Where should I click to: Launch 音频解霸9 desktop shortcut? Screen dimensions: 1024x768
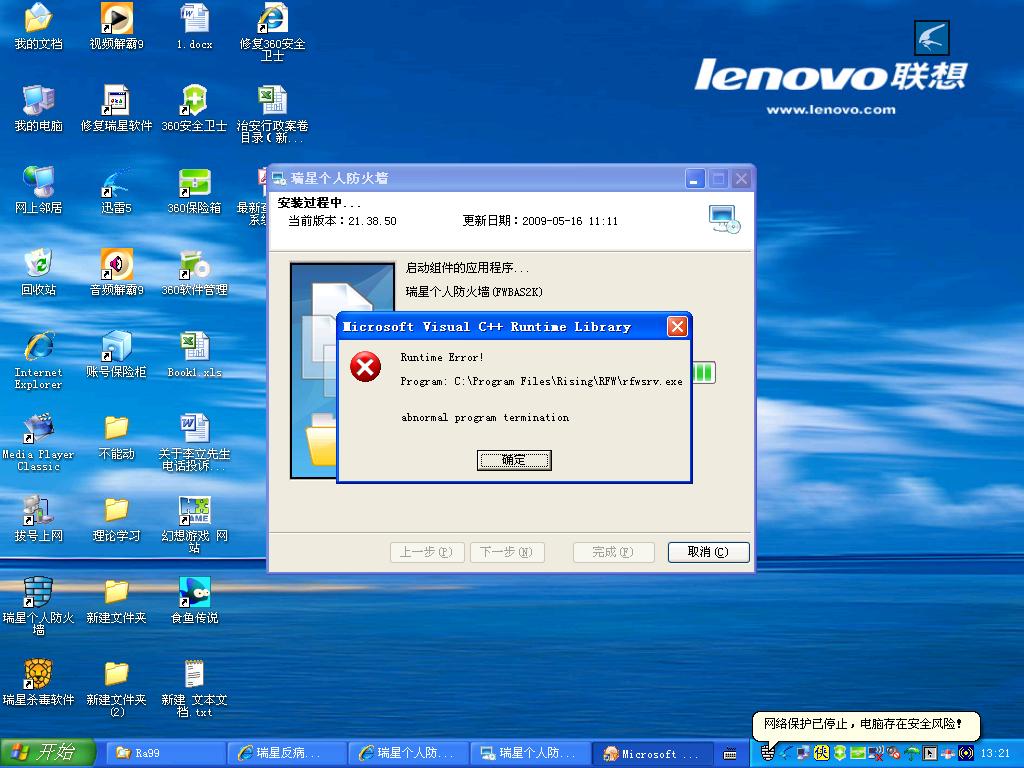point(116,272)
